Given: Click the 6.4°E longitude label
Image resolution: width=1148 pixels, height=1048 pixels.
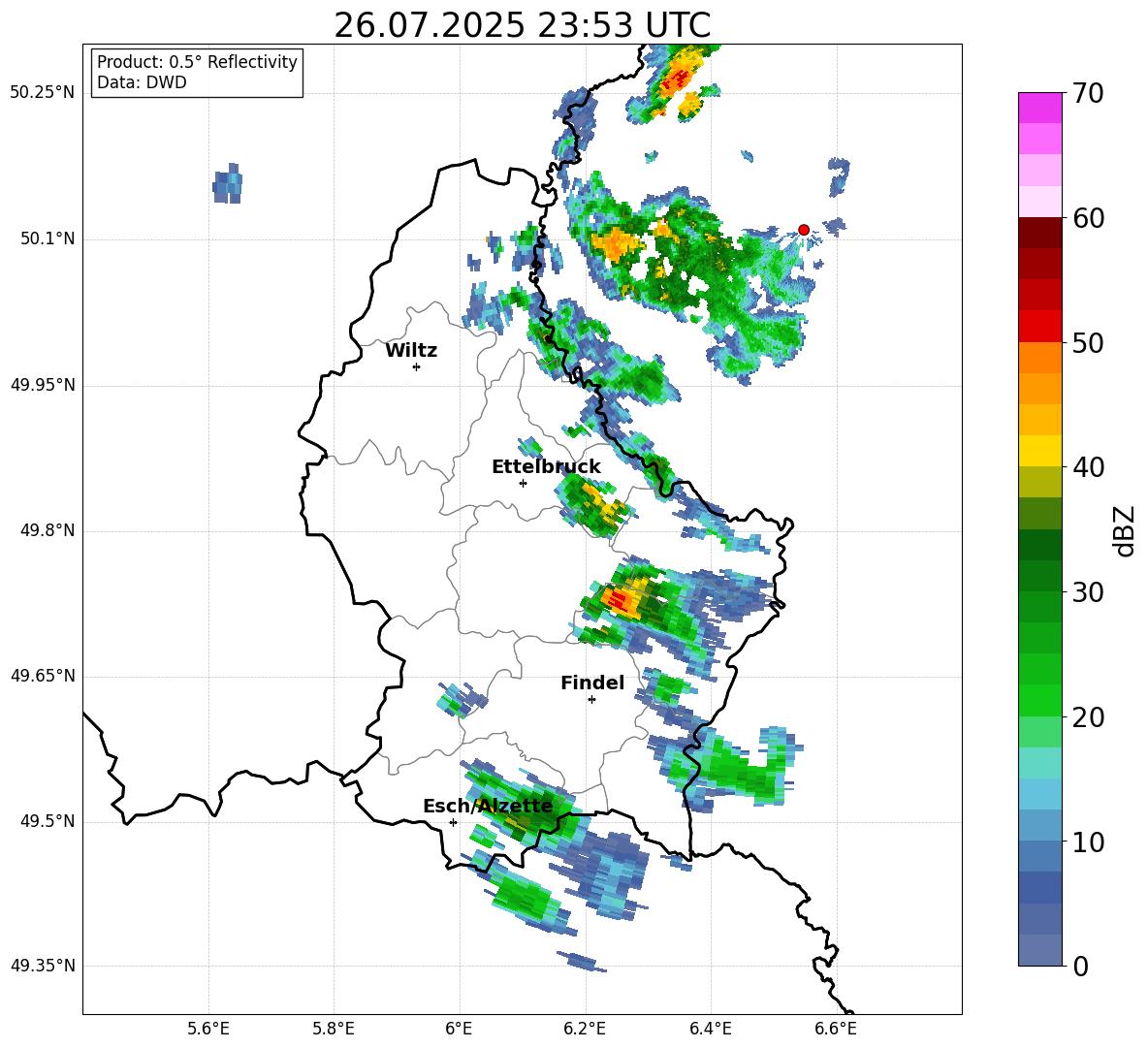Looking at the screenshot, I should (710, 1029).
